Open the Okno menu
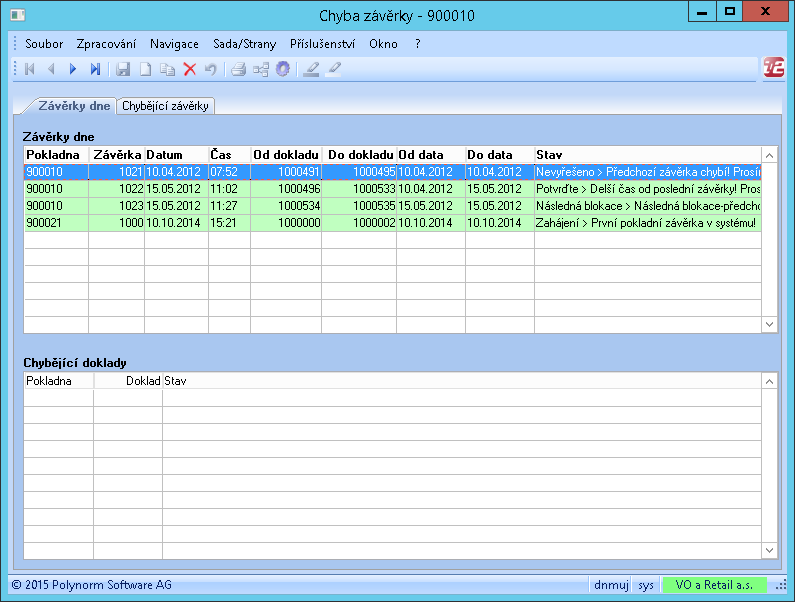795x602 pixels. 383,44
